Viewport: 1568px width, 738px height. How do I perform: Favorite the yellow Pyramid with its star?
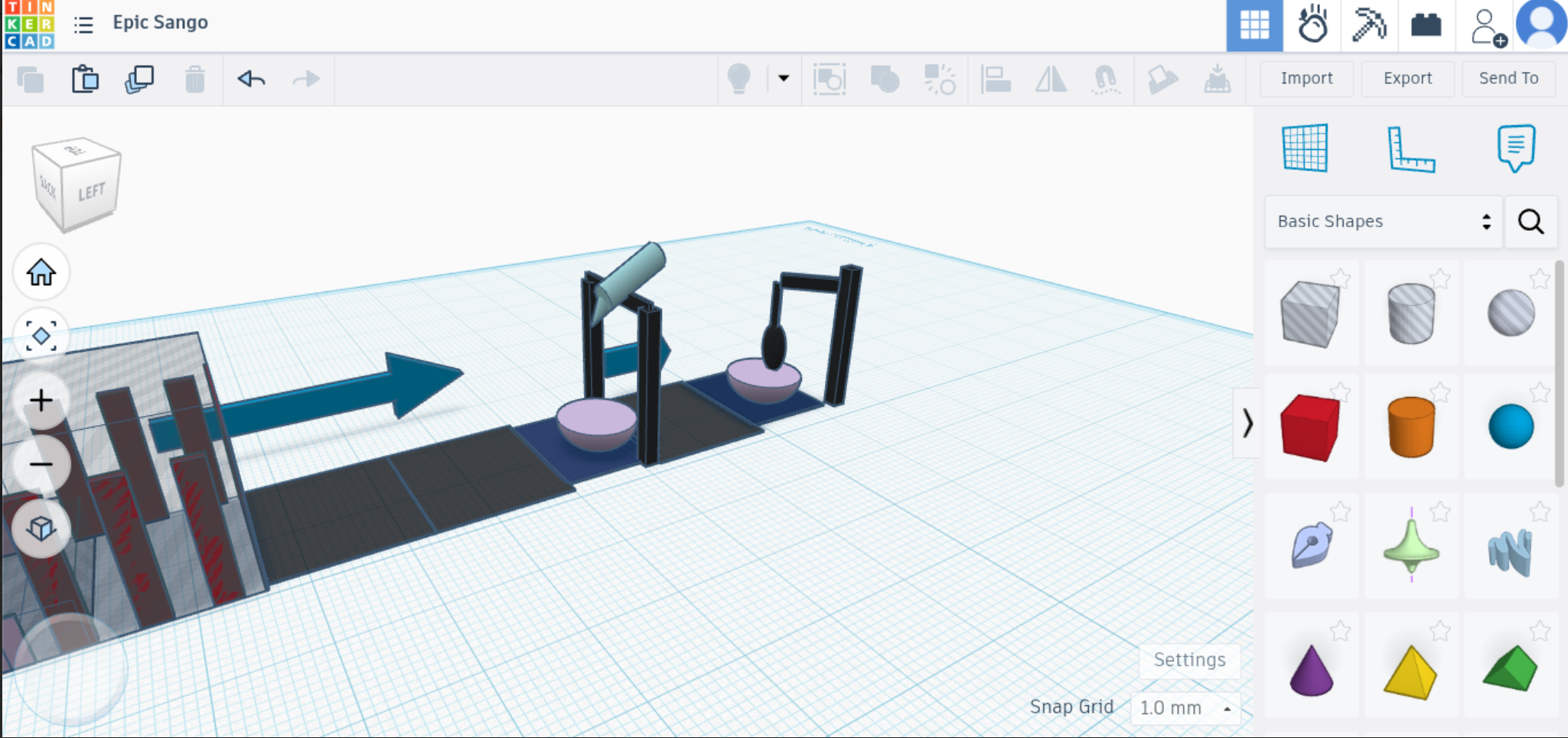pyautogui.click(x=1440, y=631)
